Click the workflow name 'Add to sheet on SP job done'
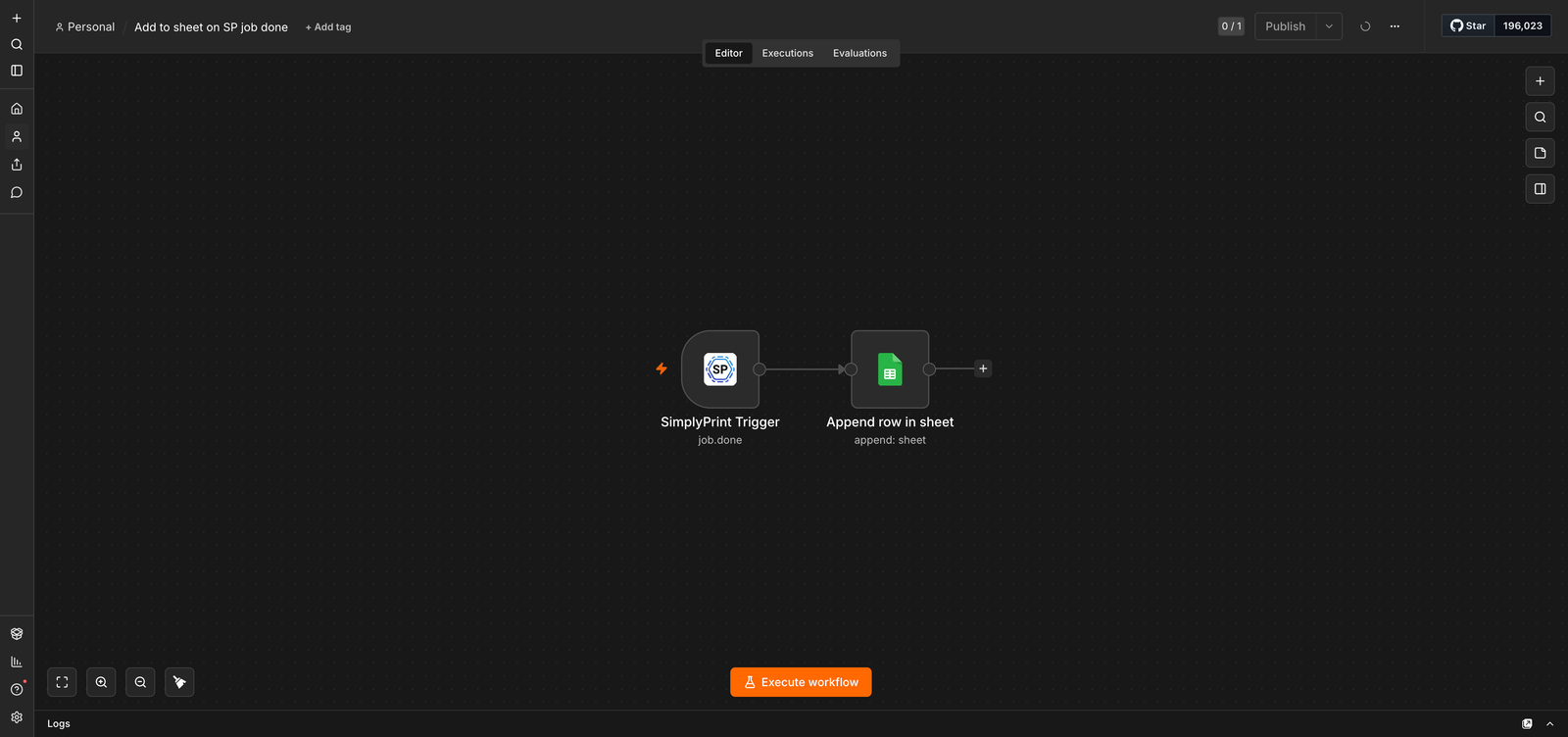This screenshot has height=737, width=1568. pyautogui.click(x=211, y=27)
